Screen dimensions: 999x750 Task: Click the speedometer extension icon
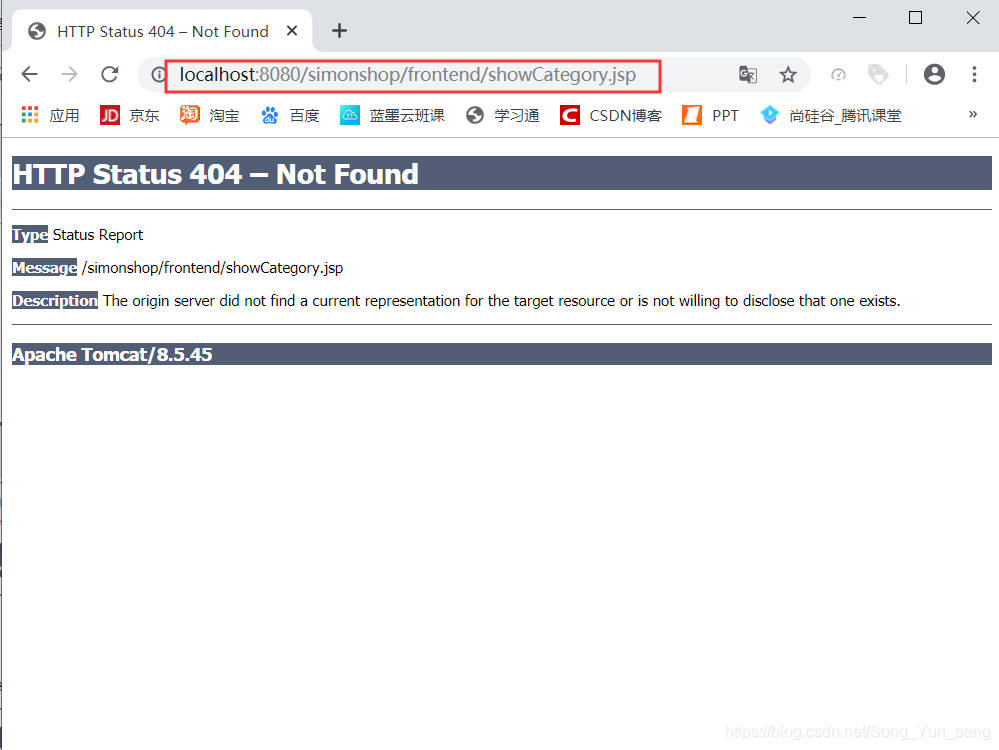click(x=838, y=75)
